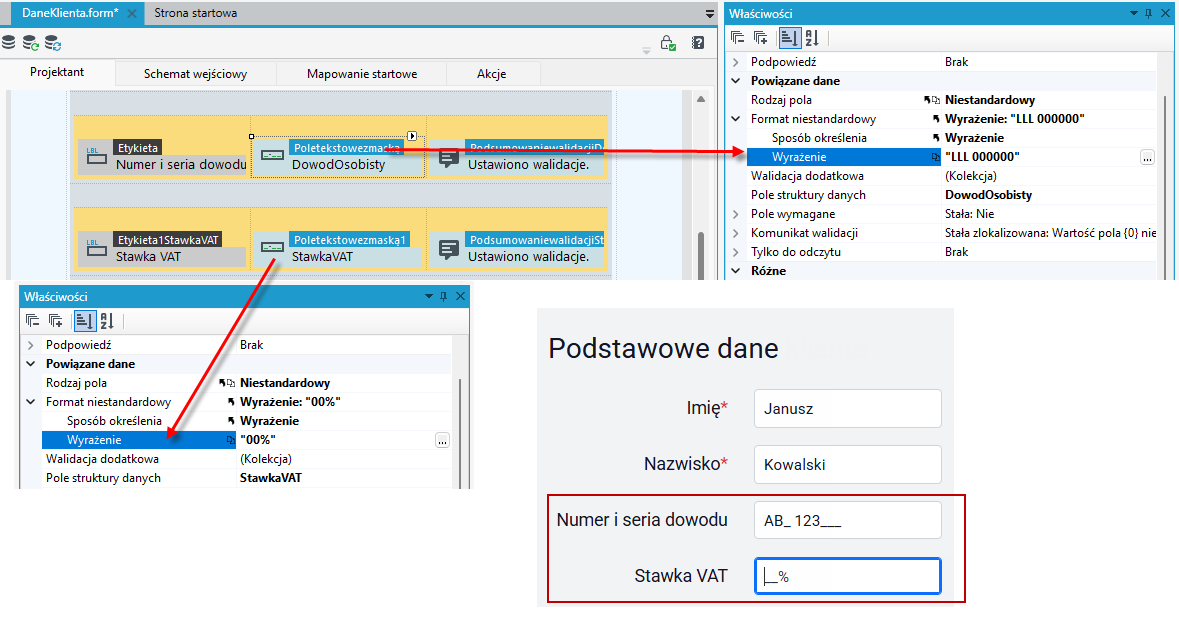Click the Nazwisko input field

[847, 465]
